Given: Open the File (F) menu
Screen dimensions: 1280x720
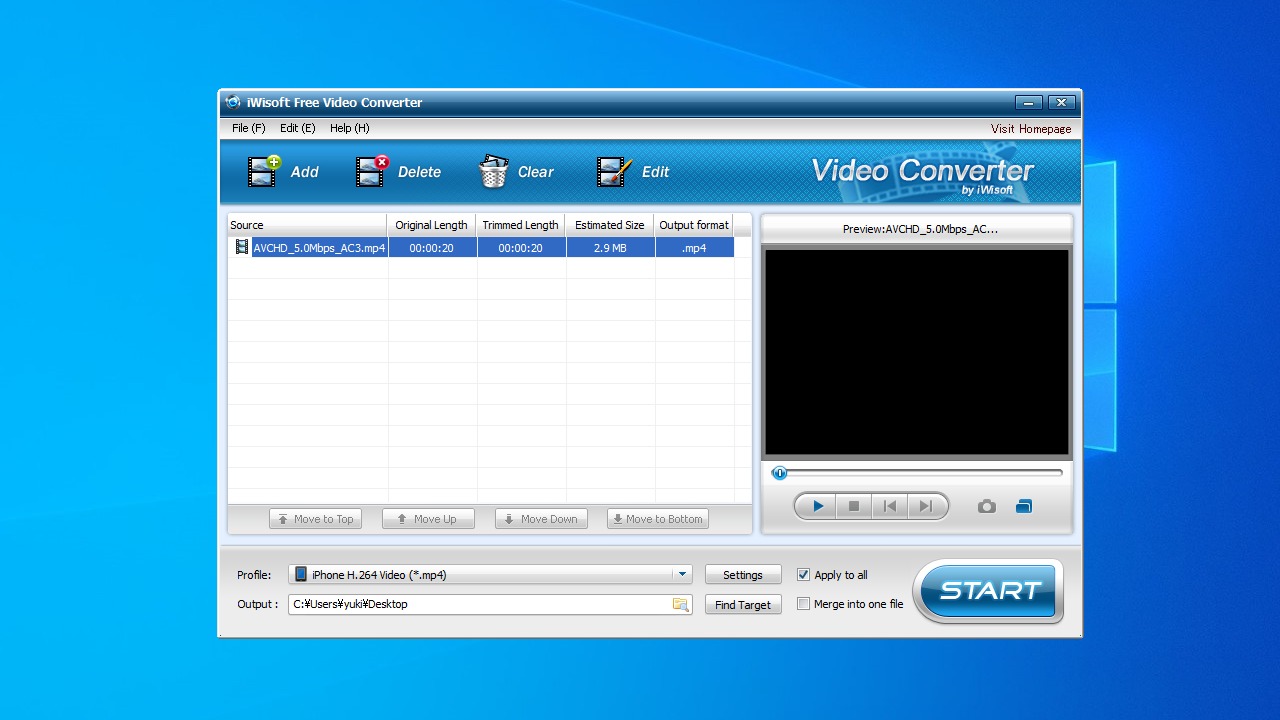Looking at the screenshot, I should click(249, 128).
